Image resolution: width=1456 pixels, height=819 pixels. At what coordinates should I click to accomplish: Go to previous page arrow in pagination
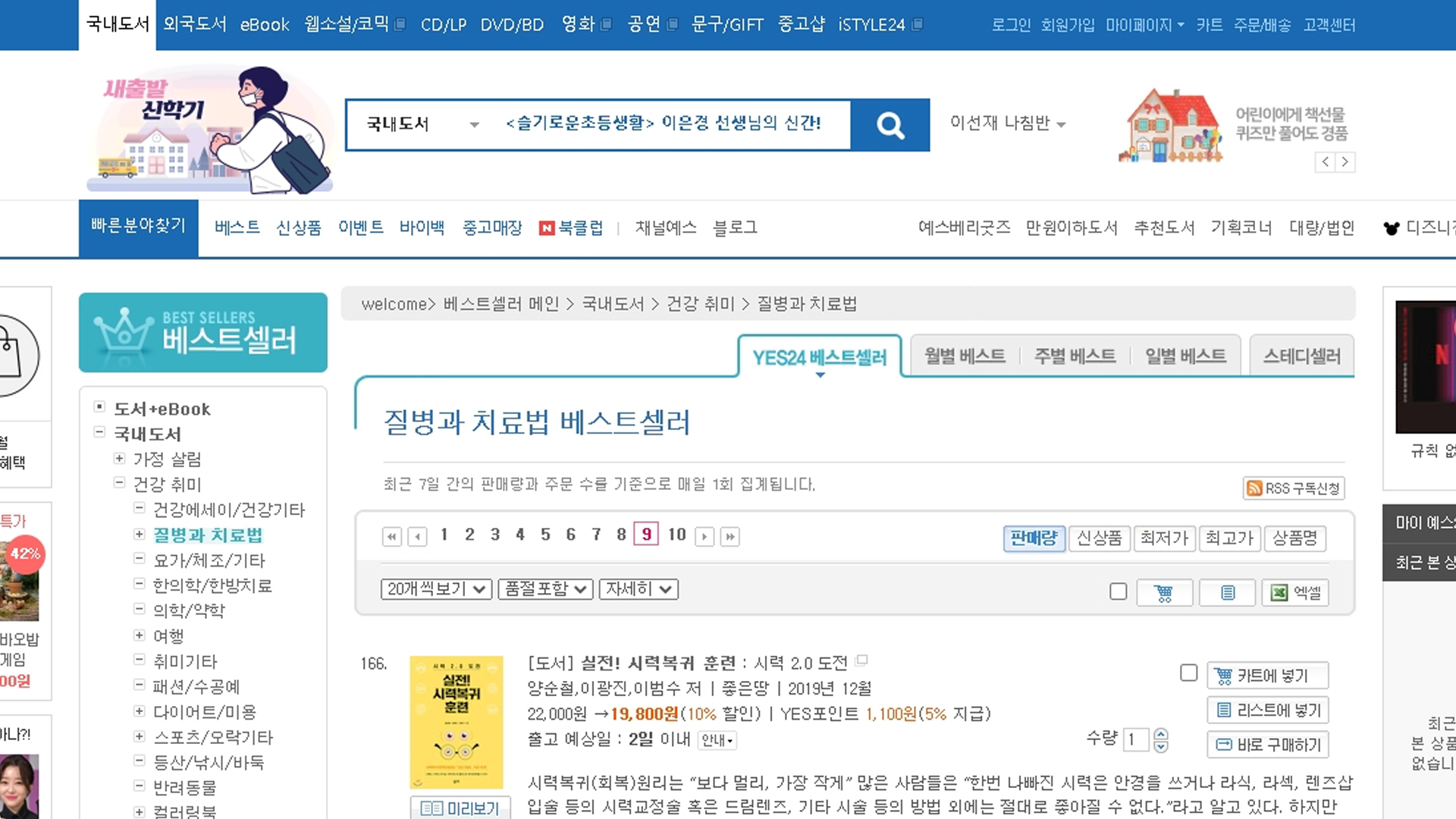(417, 537)
